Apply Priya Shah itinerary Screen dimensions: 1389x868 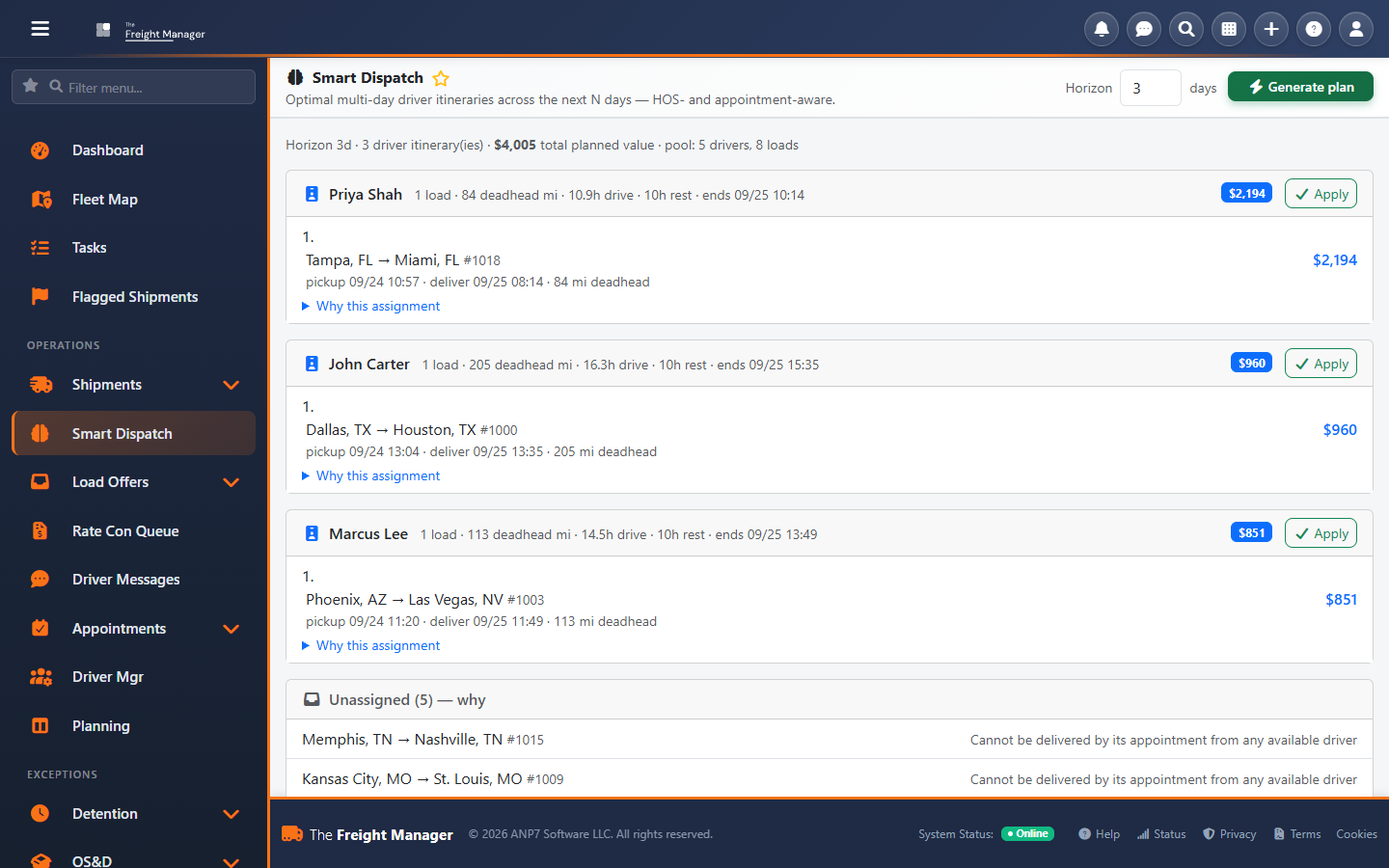(1321, 194)
